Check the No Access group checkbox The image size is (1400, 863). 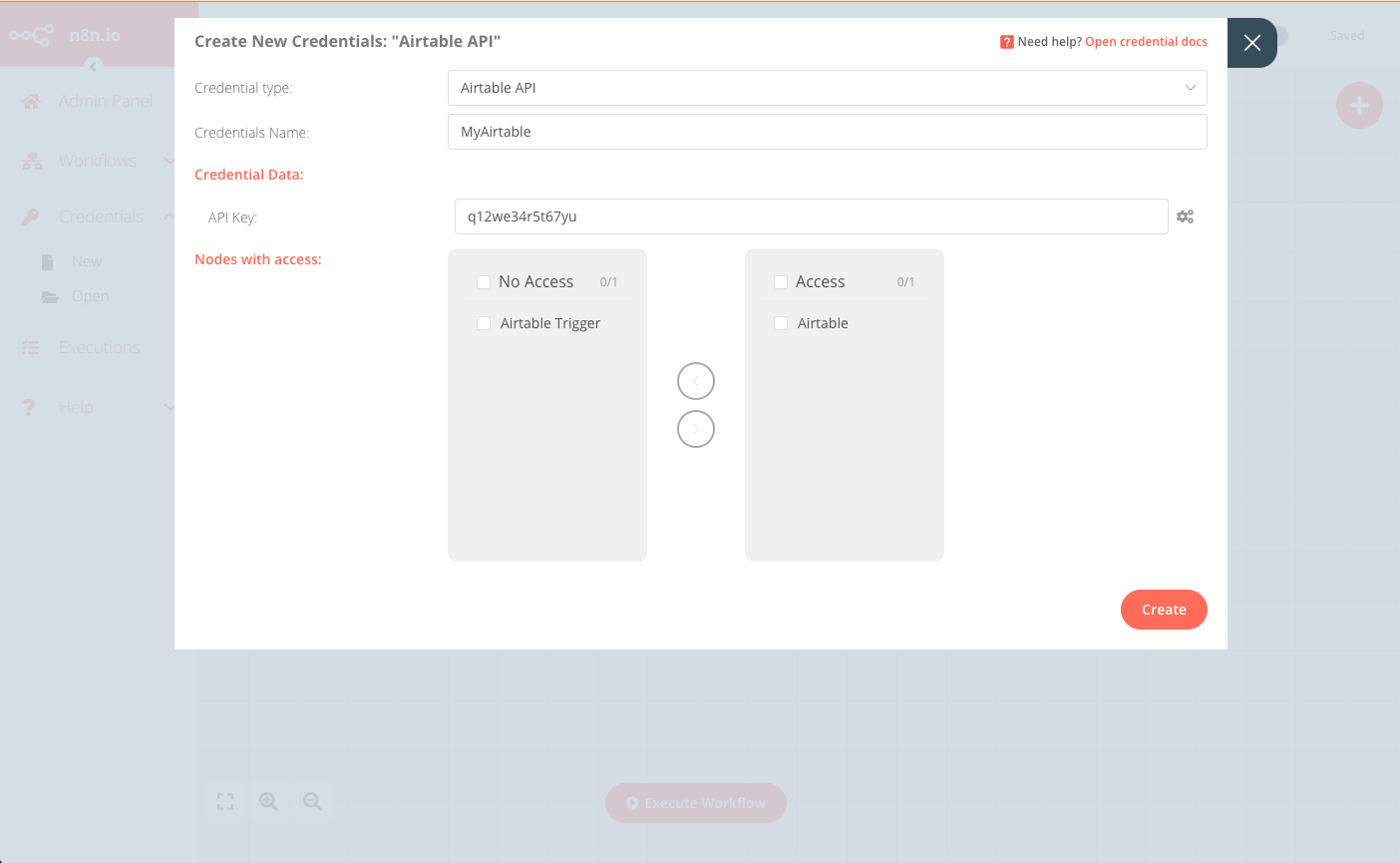coord(484,282)
